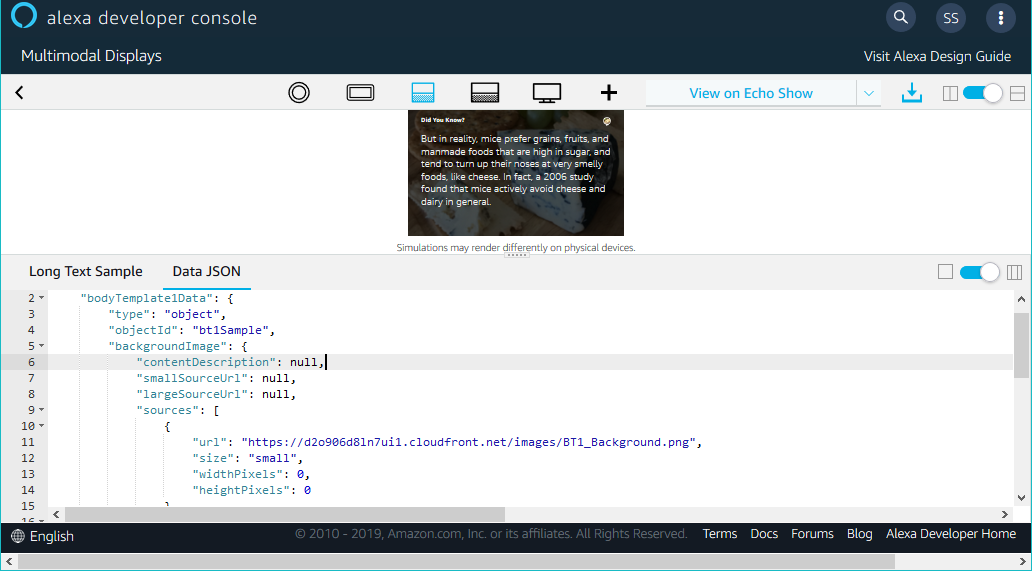
Task: Toggle the editor pane layout switch
Action: click(978, 272)
